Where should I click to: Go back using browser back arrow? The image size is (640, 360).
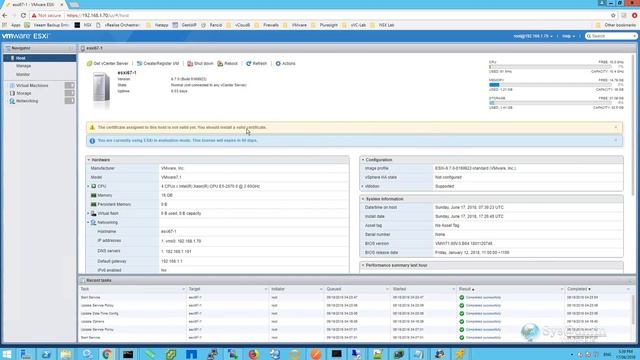pos(5,16)
